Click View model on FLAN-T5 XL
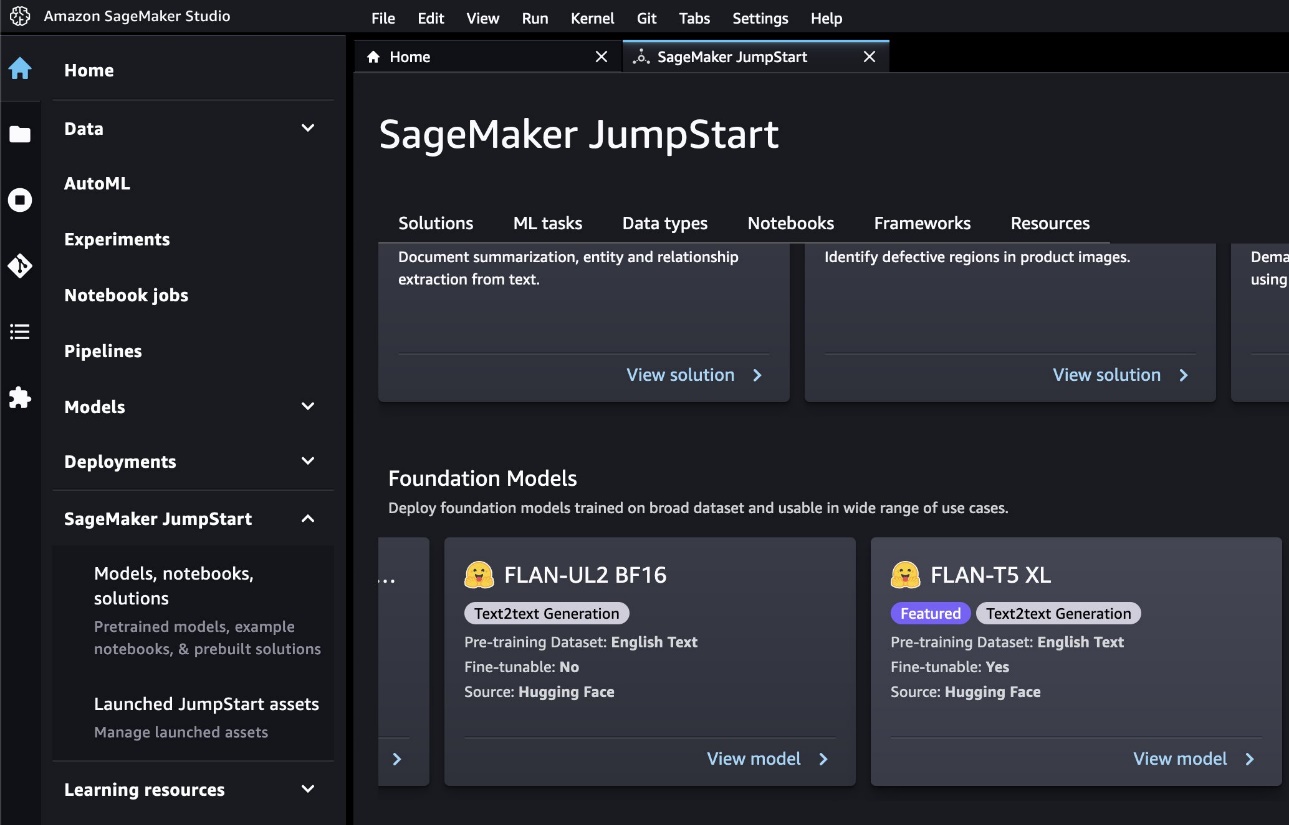This screenshot has width=1289, height=825. click(1180, 759)
